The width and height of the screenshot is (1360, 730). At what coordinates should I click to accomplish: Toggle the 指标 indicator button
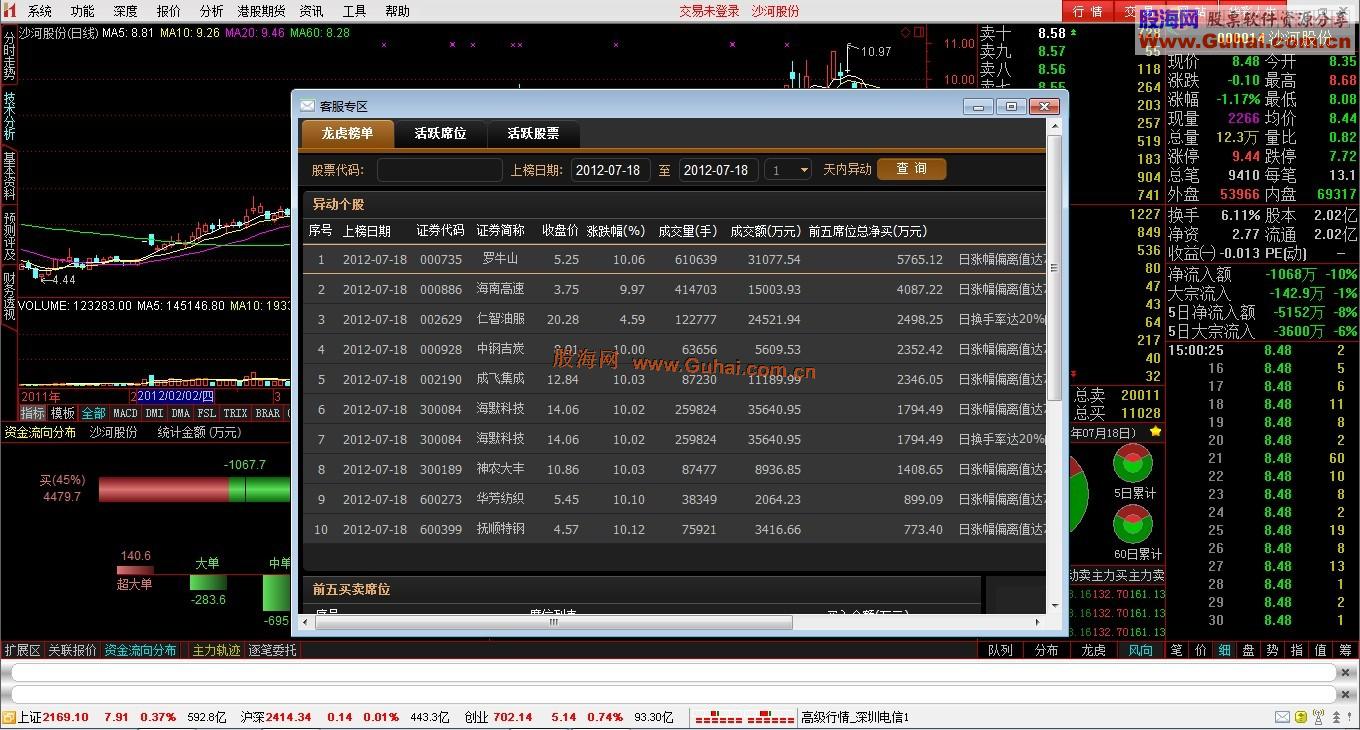point(33,413)
